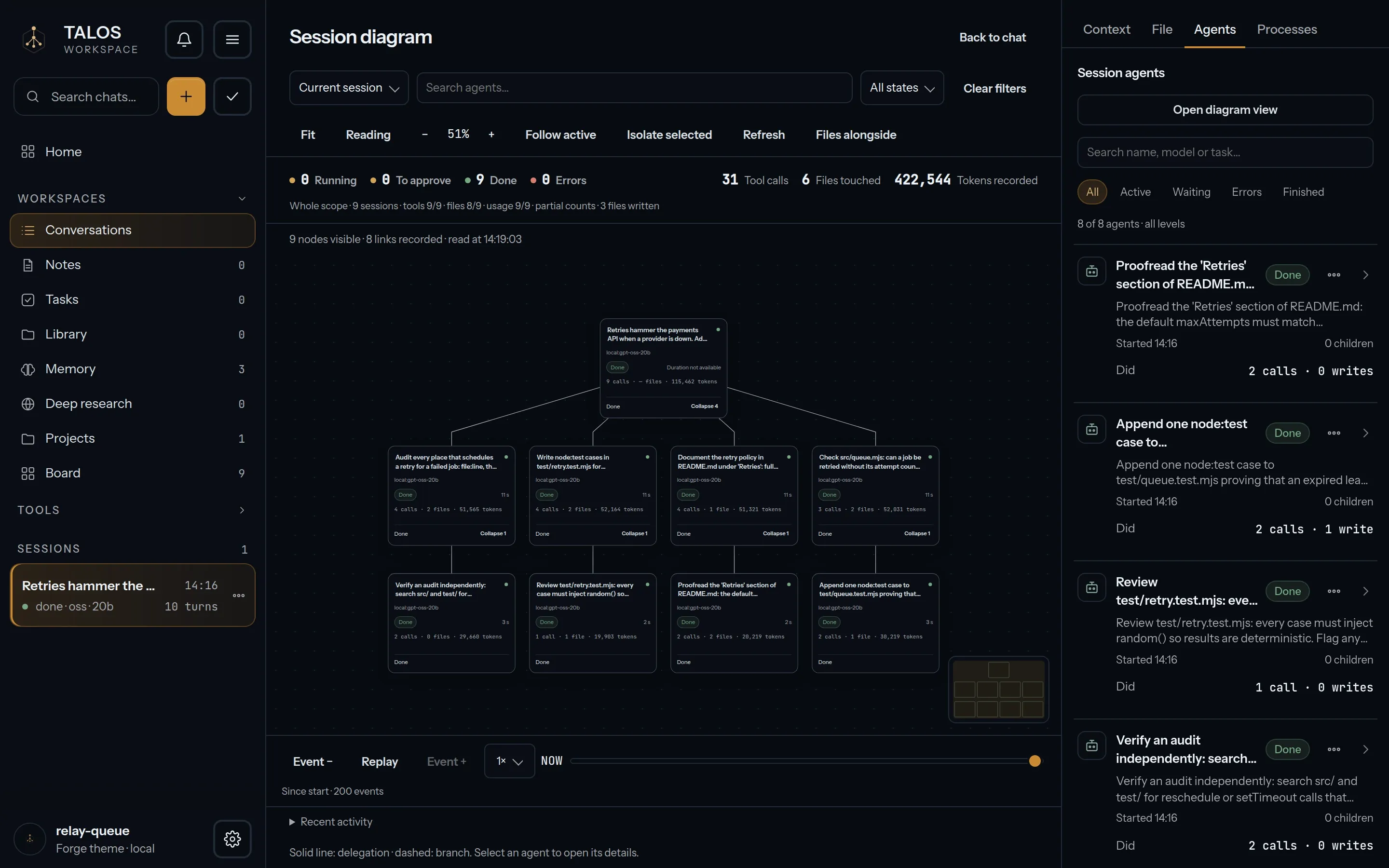Filter agents by Waiting

click(1192, 192)
